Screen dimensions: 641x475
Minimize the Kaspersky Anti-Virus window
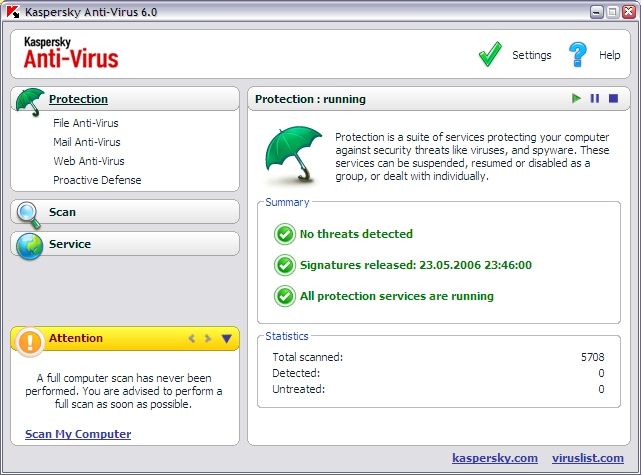click(597, 12)
